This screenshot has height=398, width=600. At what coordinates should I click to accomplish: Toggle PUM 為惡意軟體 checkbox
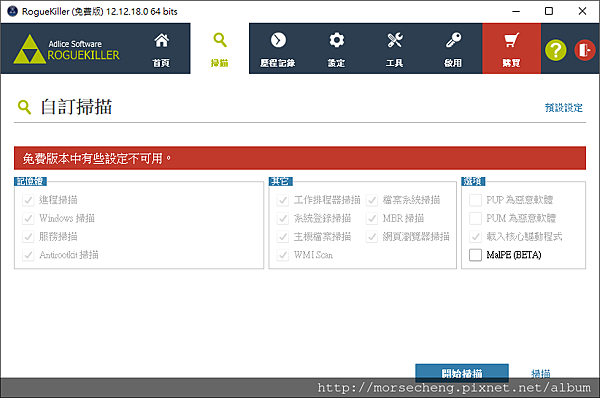tap(475, 218)
